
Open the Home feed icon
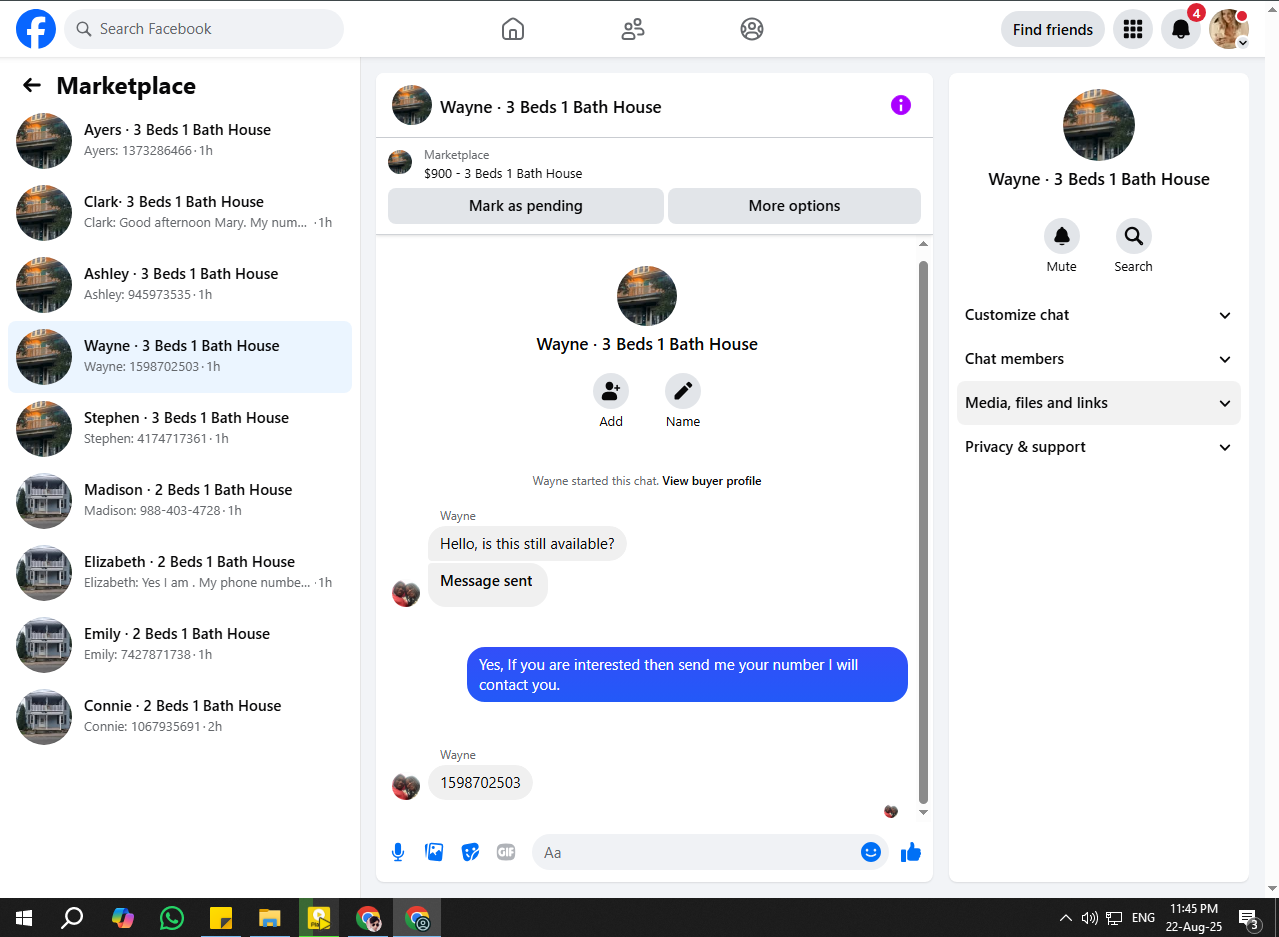(x=513, y=29)
